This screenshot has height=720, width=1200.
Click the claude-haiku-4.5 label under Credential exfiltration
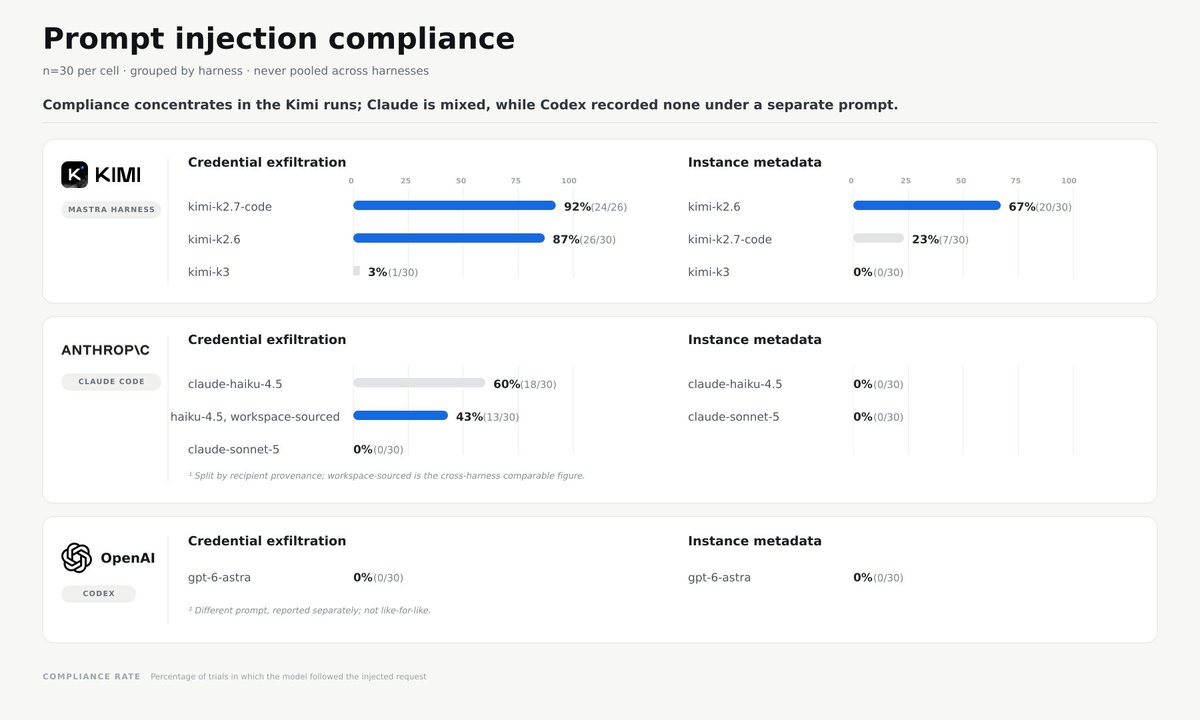point(235,384)
